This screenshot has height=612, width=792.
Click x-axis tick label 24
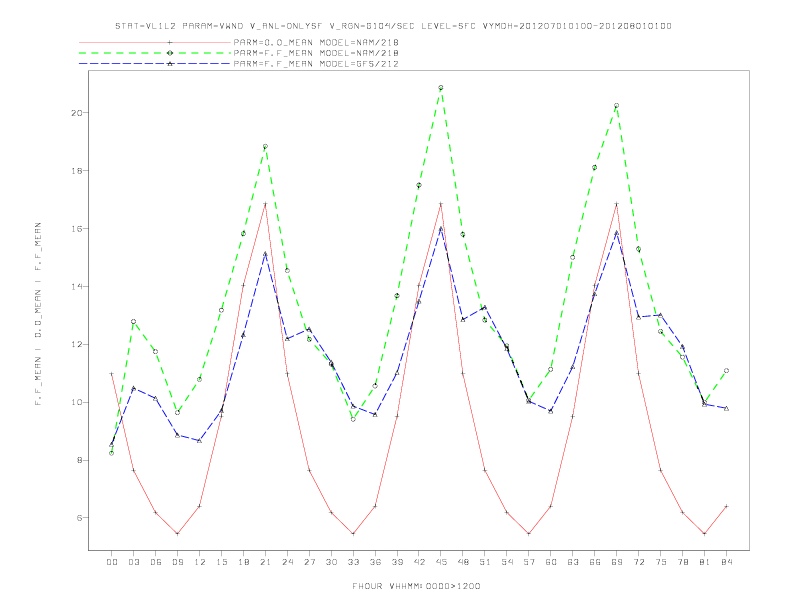(x=287, y=562)
